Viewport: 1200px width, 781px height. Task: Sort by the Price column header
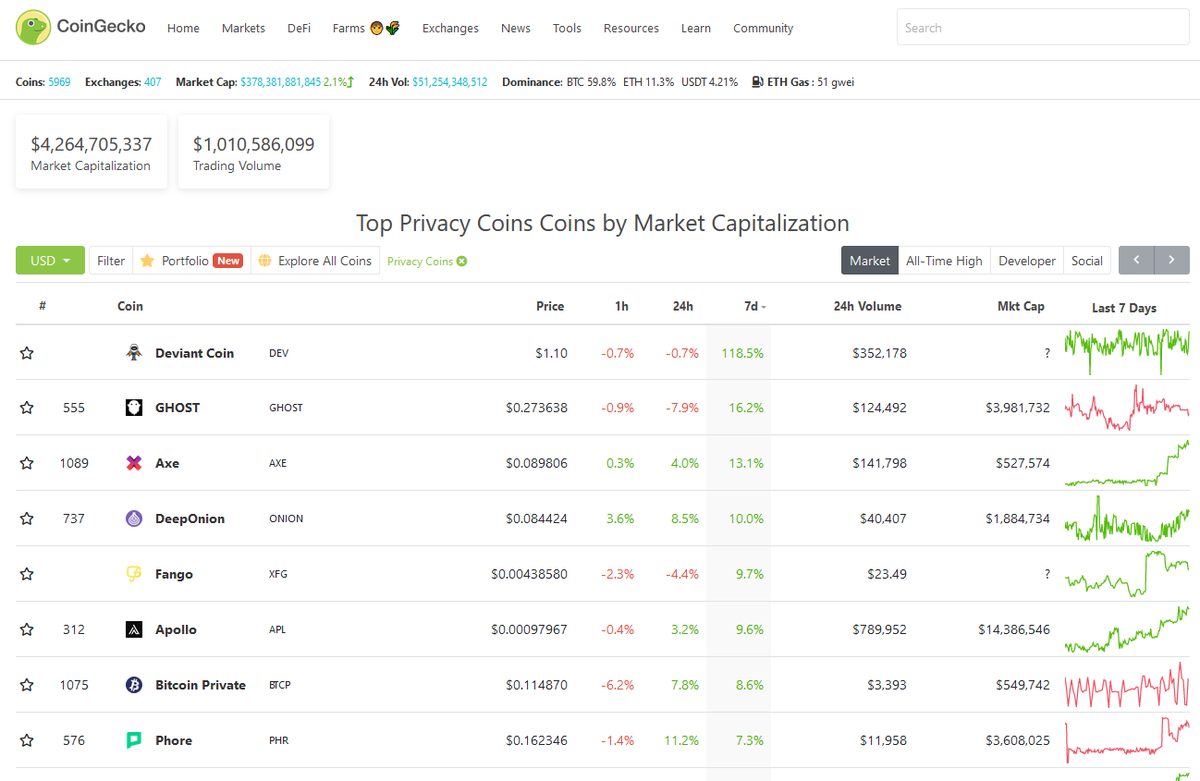(550, 306)
